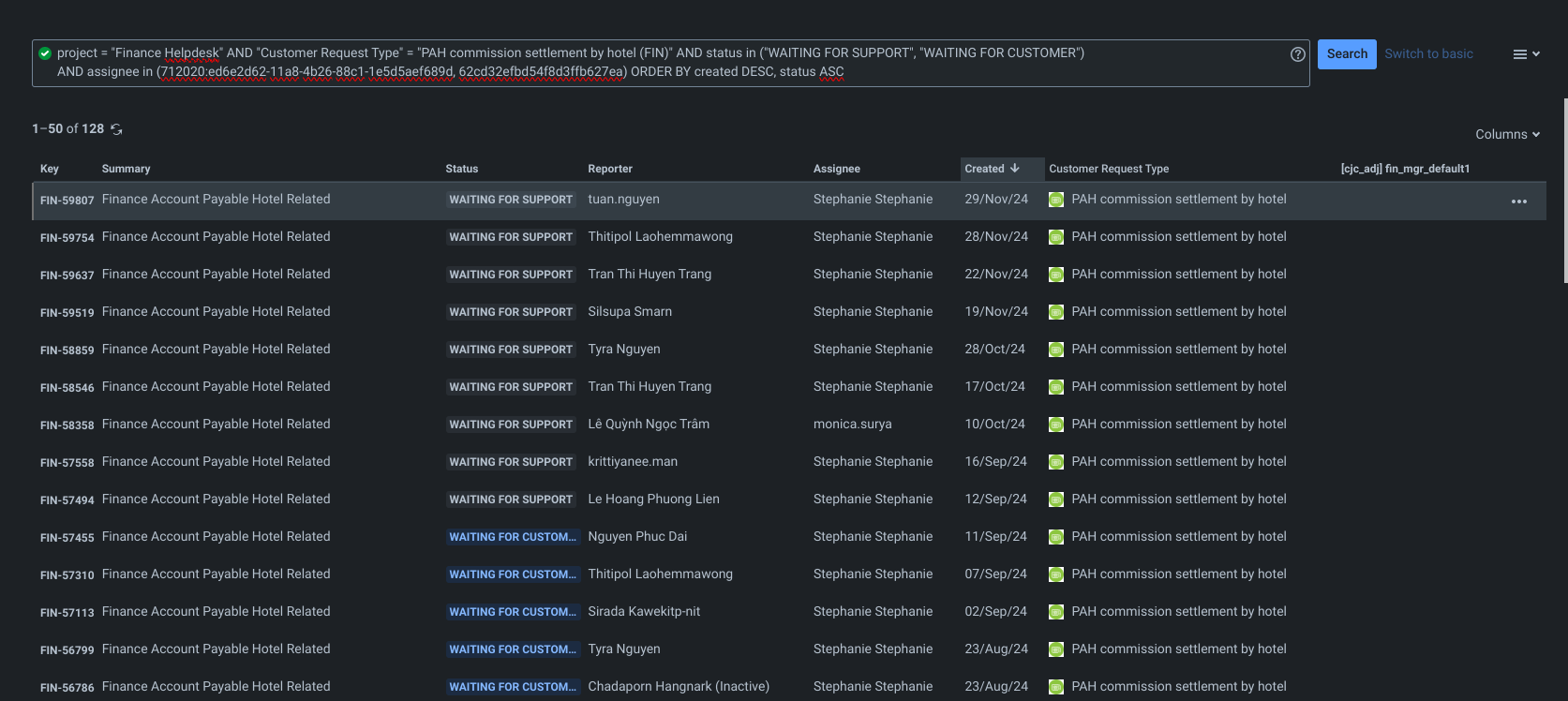The height and width of the screenshot is (701, 1568).
Task: Click the blue Search button
Action: coord(1347,54)
